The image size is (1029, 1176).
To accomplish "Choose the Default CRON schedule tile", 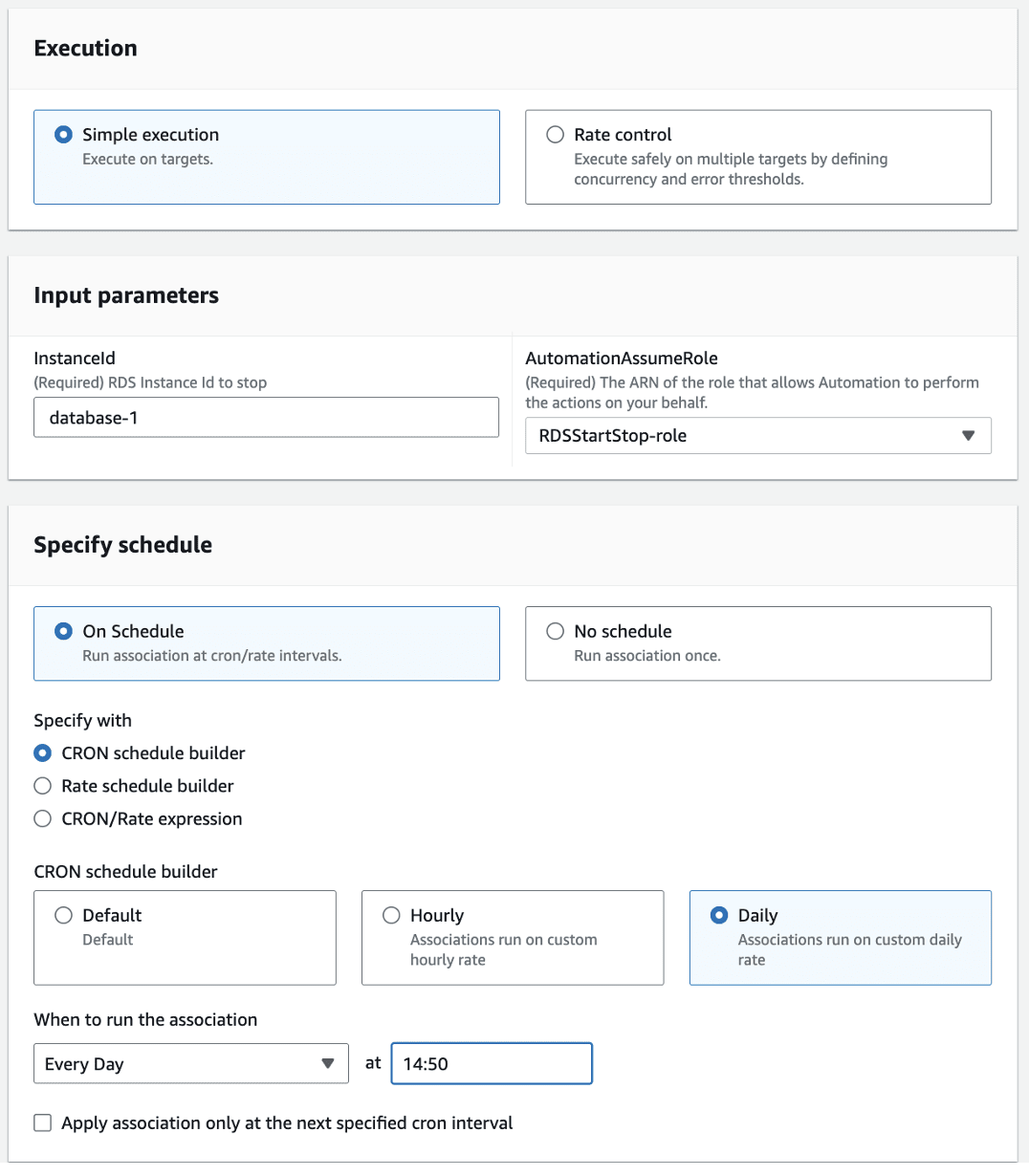I will [185, 938].
